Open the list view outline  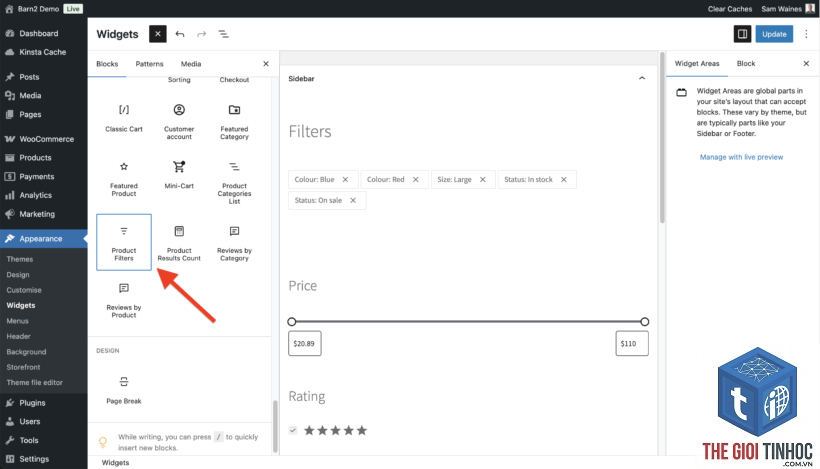pos(223,34)
